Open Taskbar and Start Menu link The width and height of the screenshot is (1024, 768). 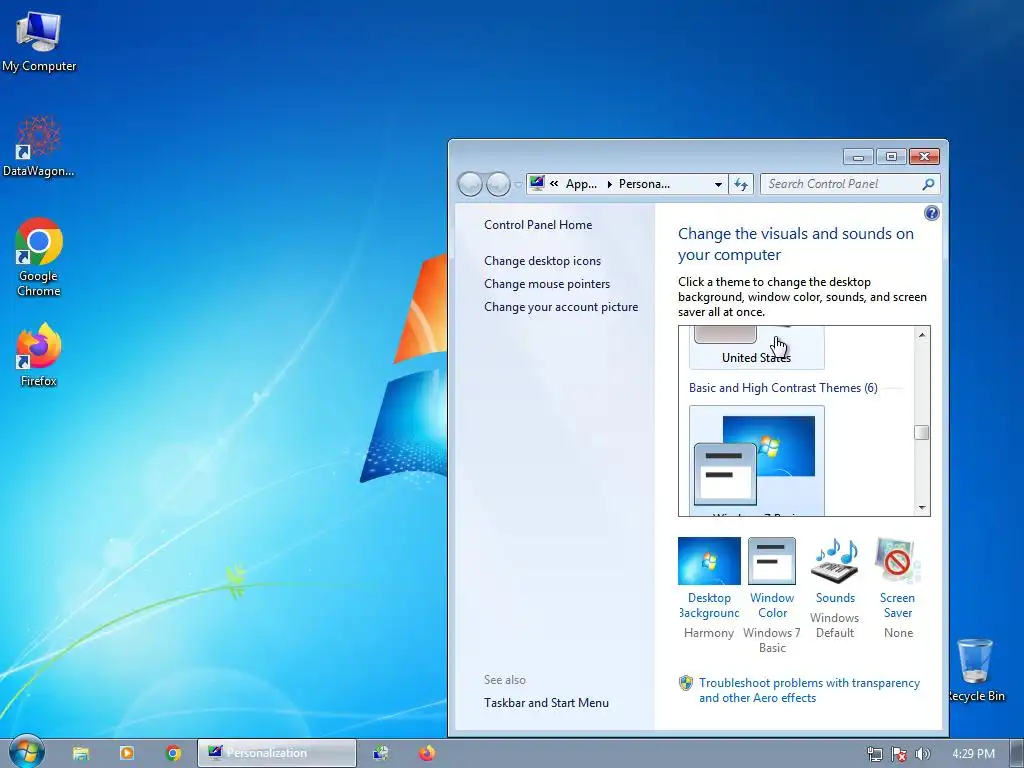pos(546,703)
